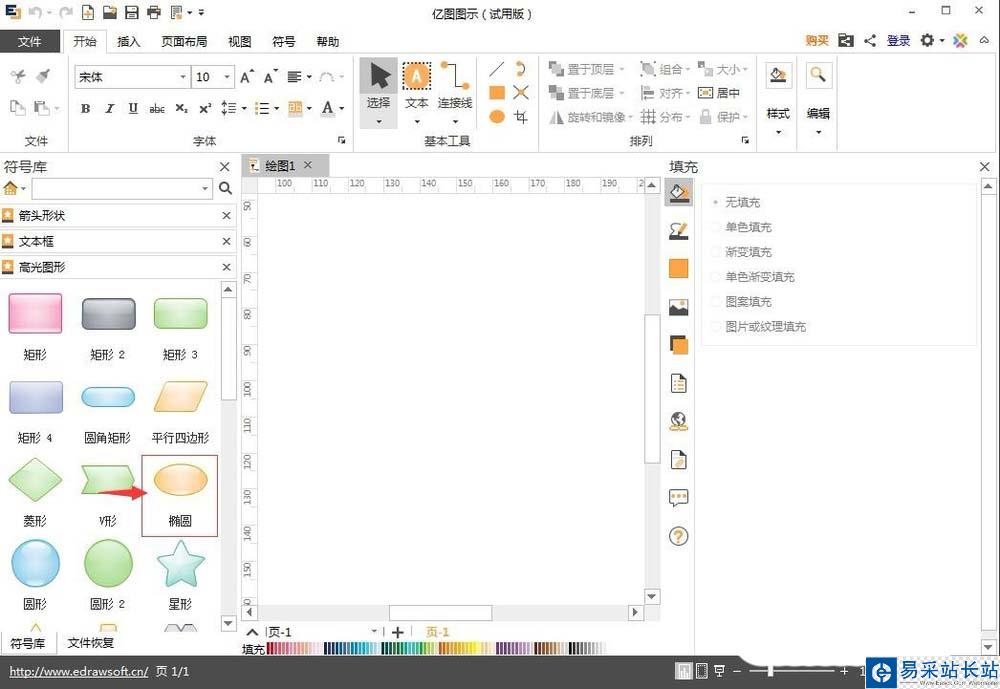Click the print icon in quick toolbar

(154, 12)
